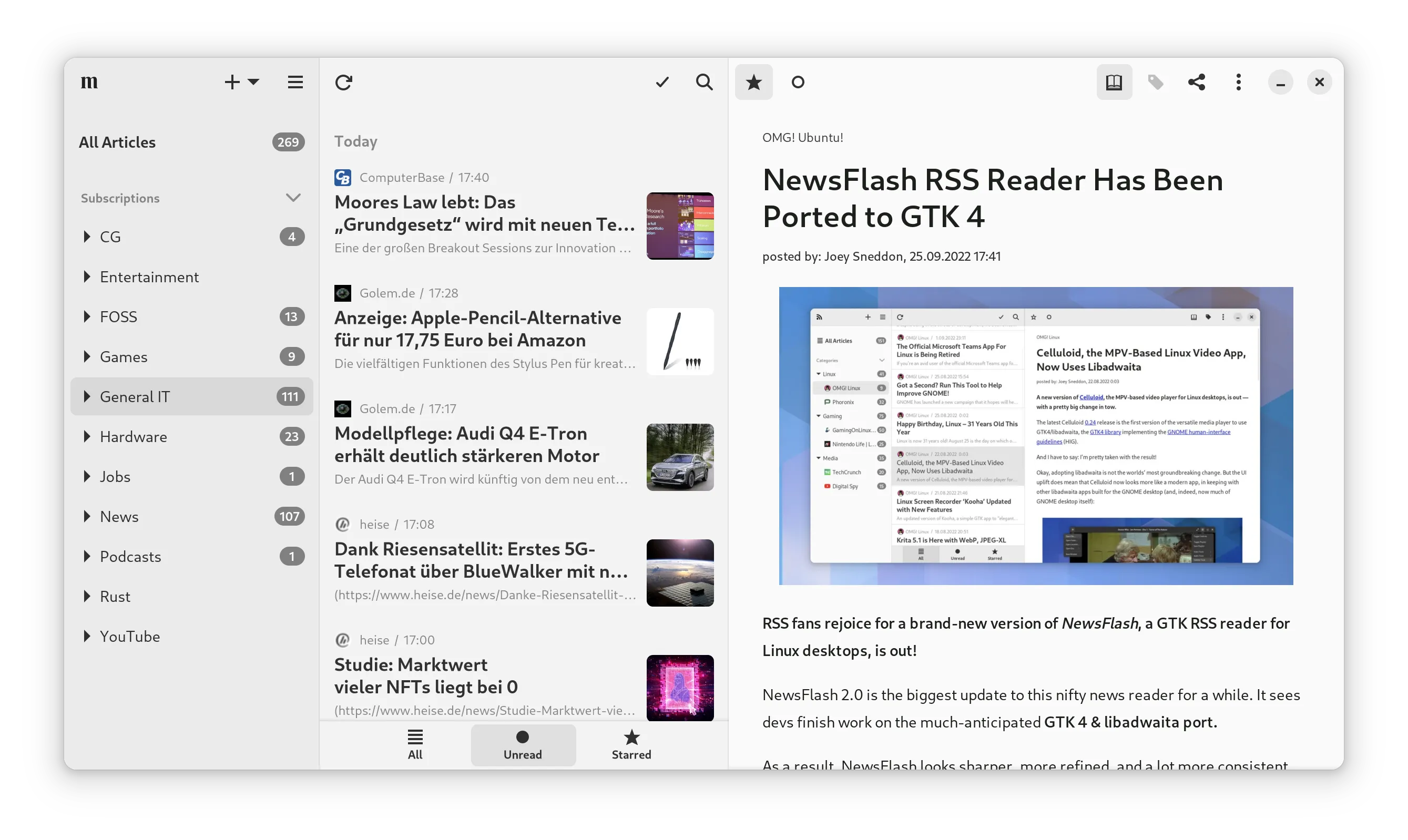Viewport: 1408px width, 840px height.
Task: Open the three-dot article menu
Action: [x=1238, y=82]
